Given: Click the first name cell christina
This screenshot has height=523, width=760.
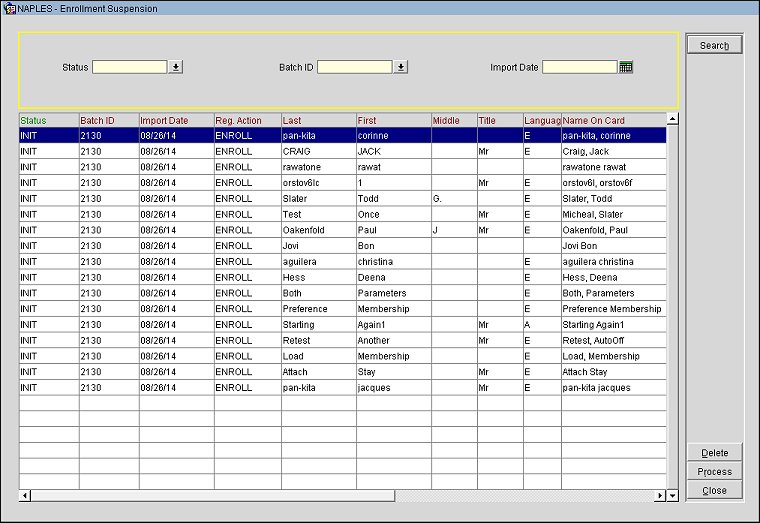Looking at the screenshot, I should pos(394,262).
